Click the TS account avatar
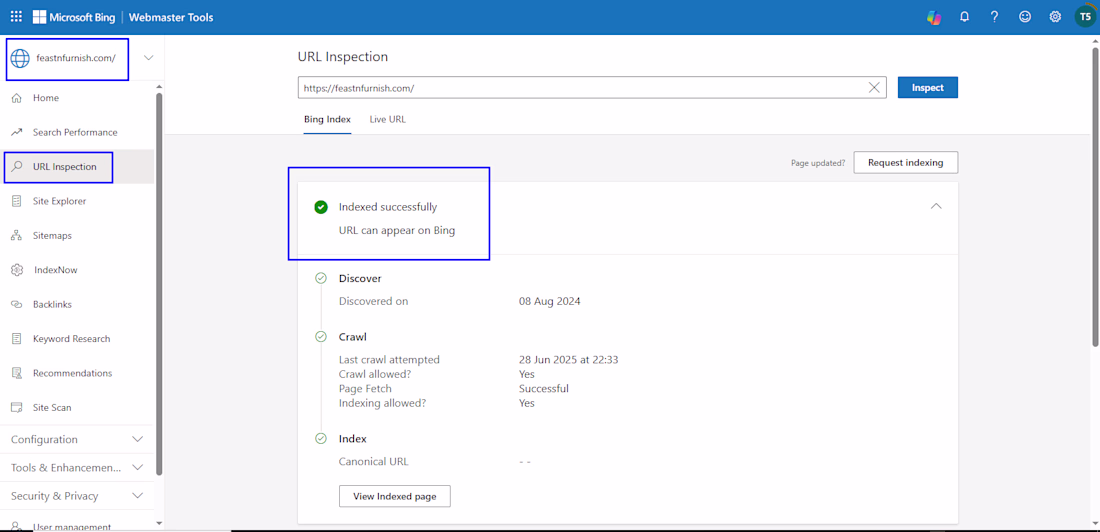The height and width of the screenshot is (532, 1100). coord(1085,17)
